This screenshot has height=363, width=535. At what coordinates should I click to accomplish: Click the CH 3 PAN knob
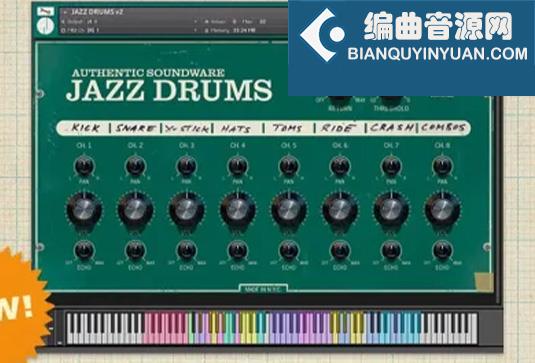click(186, 166)
